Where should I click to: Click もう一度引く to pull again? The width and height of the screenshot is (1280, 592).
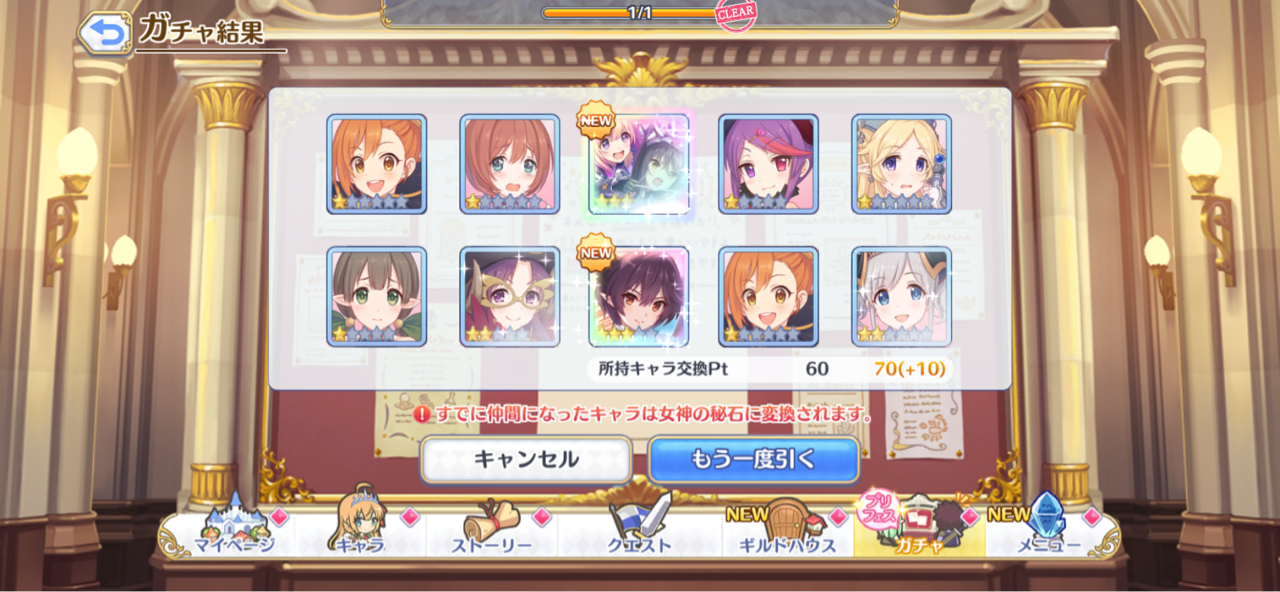coord(754,460)
